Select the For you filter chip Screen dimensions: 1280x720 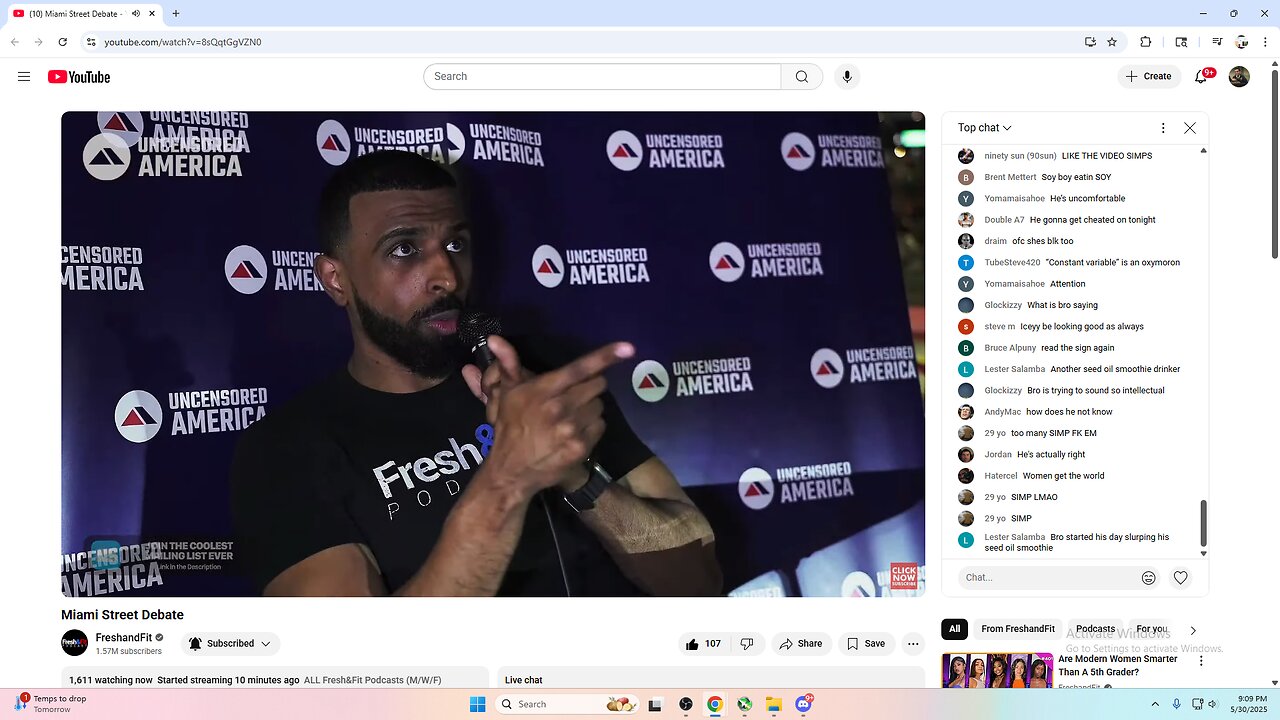tap(1152, 629)
